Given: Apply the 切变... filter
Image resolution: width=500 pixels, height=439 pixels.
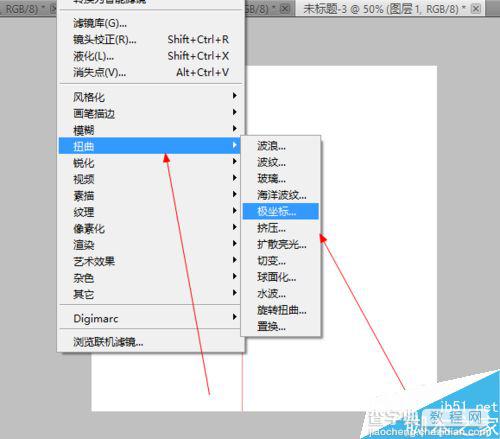Looking at the screenshot, I should click(281, 261).
